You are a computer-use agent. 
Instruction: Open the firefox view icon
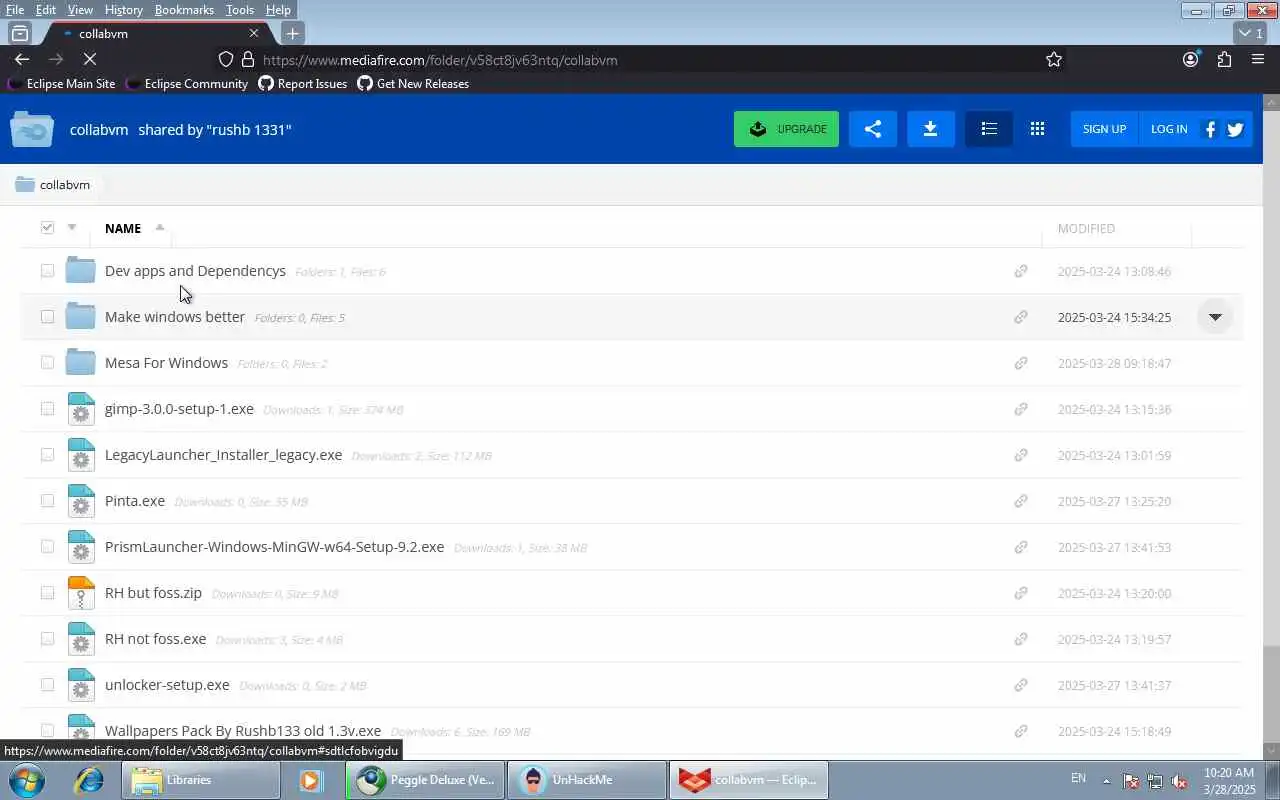pyautogui.click(x=19, y=33)
